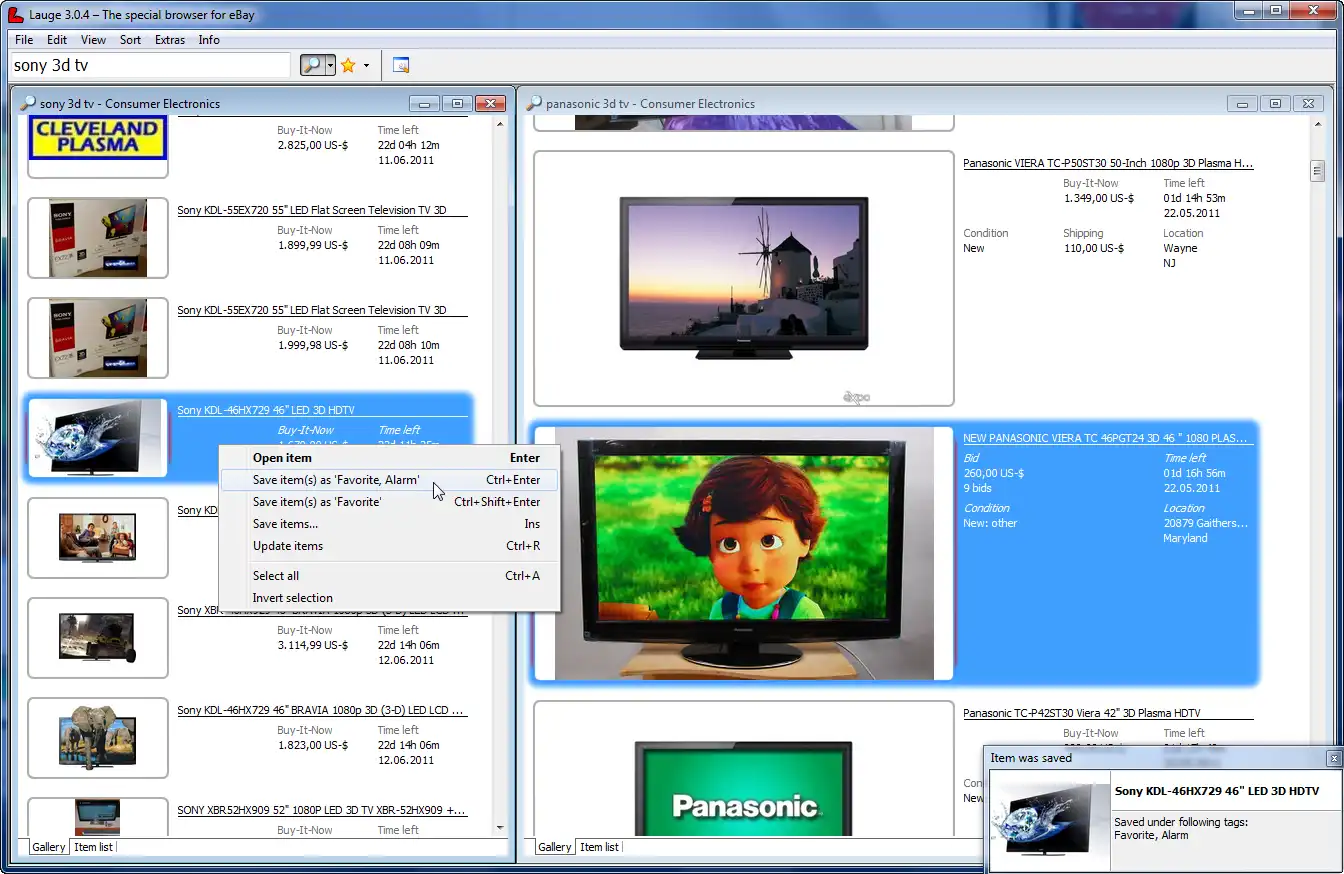
Task: Click item title in 'Item was saved' popup
Action: click(1217, 791)
